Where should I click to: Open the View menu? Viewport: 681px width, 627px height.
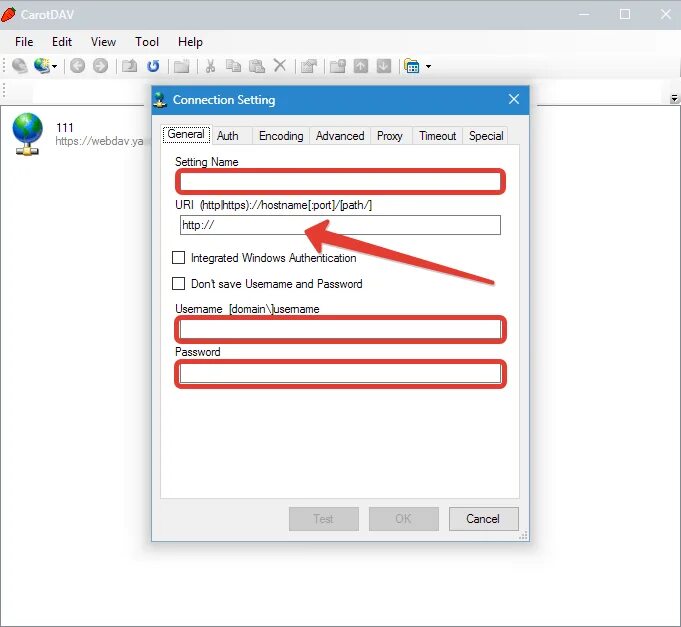(x=103, y=42)
